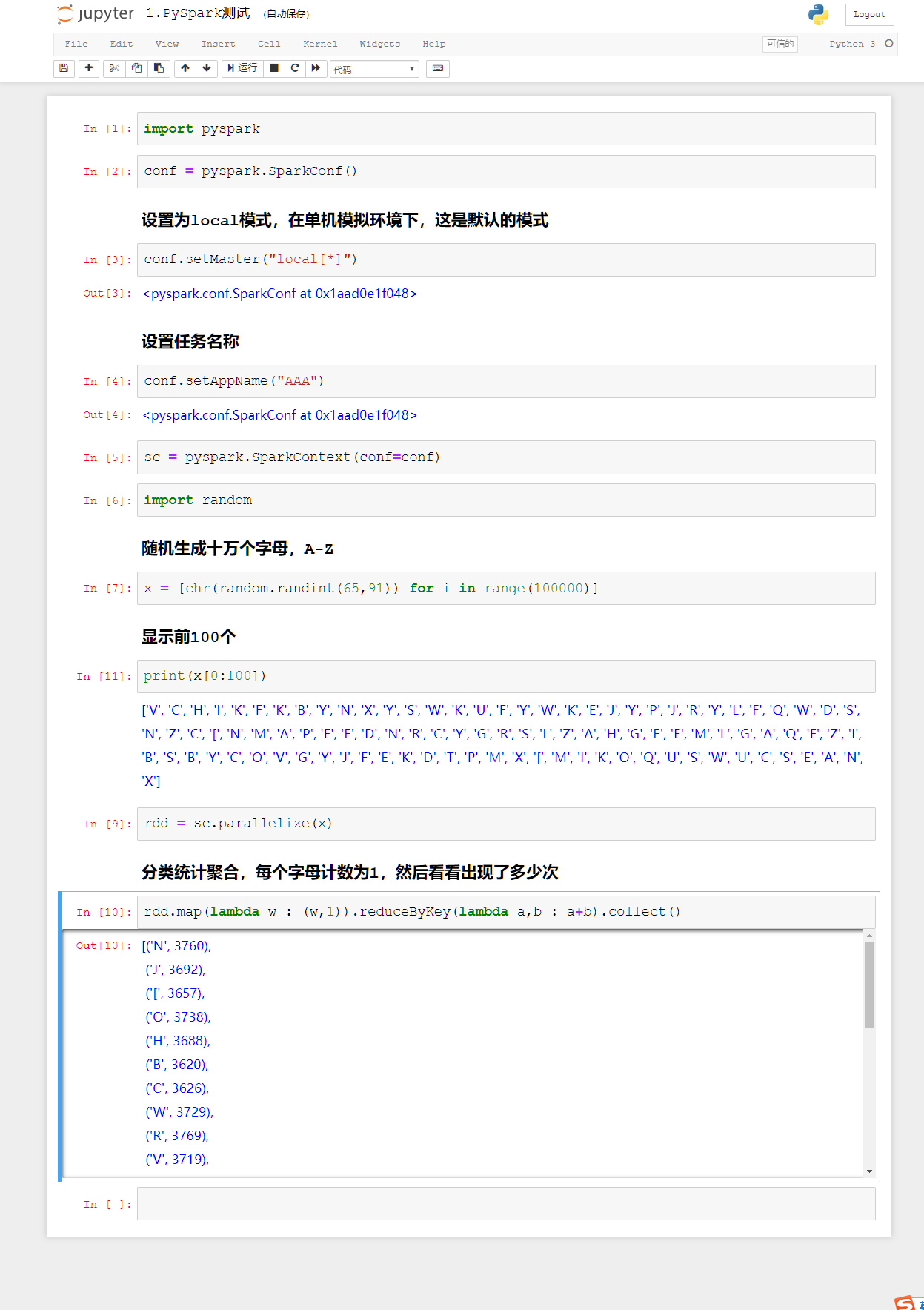Paste cells below icon
924x1310 pixels.
159,69
